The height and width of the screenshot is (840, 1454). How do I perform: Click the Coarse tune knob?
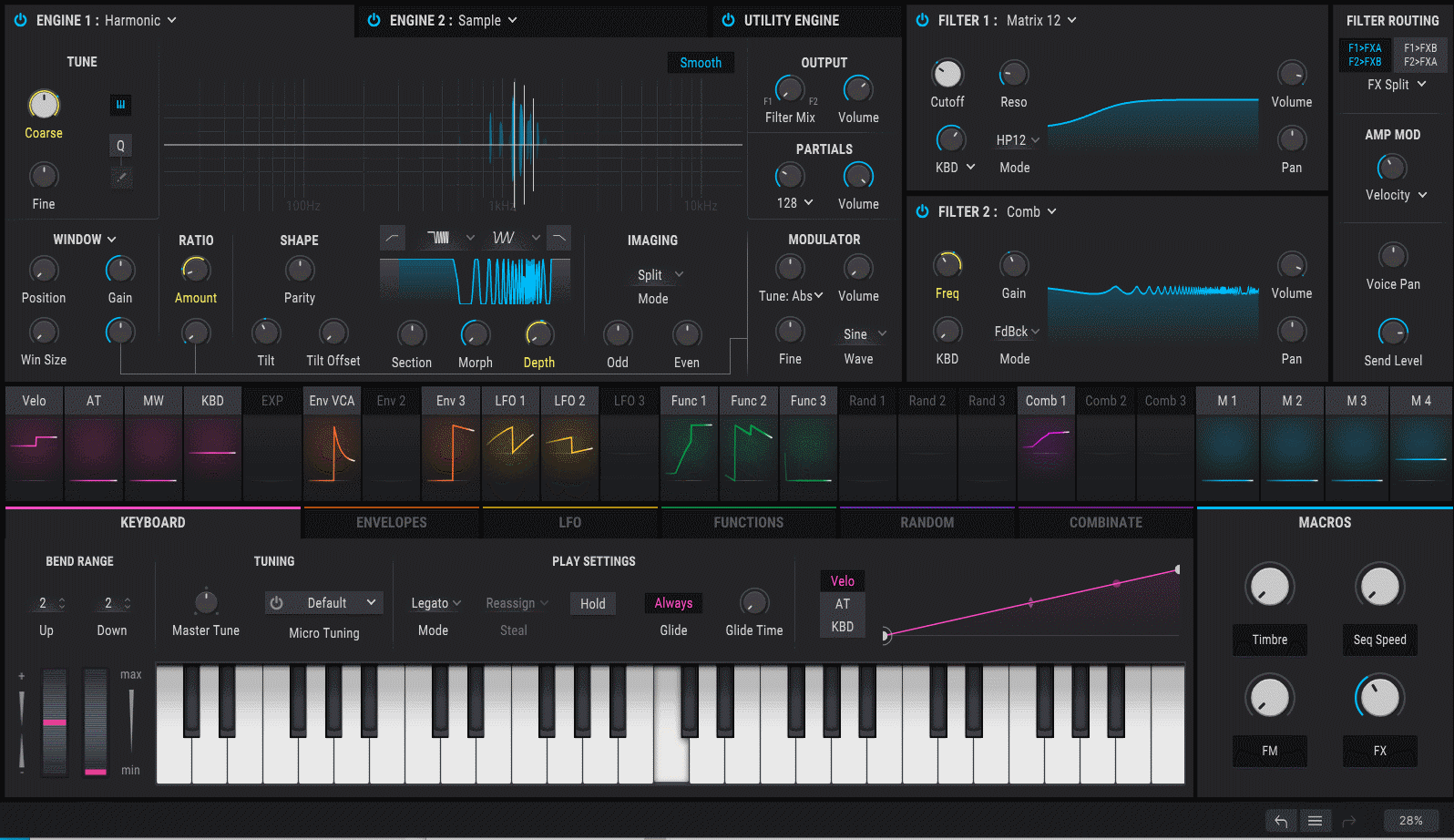point(44,104)
